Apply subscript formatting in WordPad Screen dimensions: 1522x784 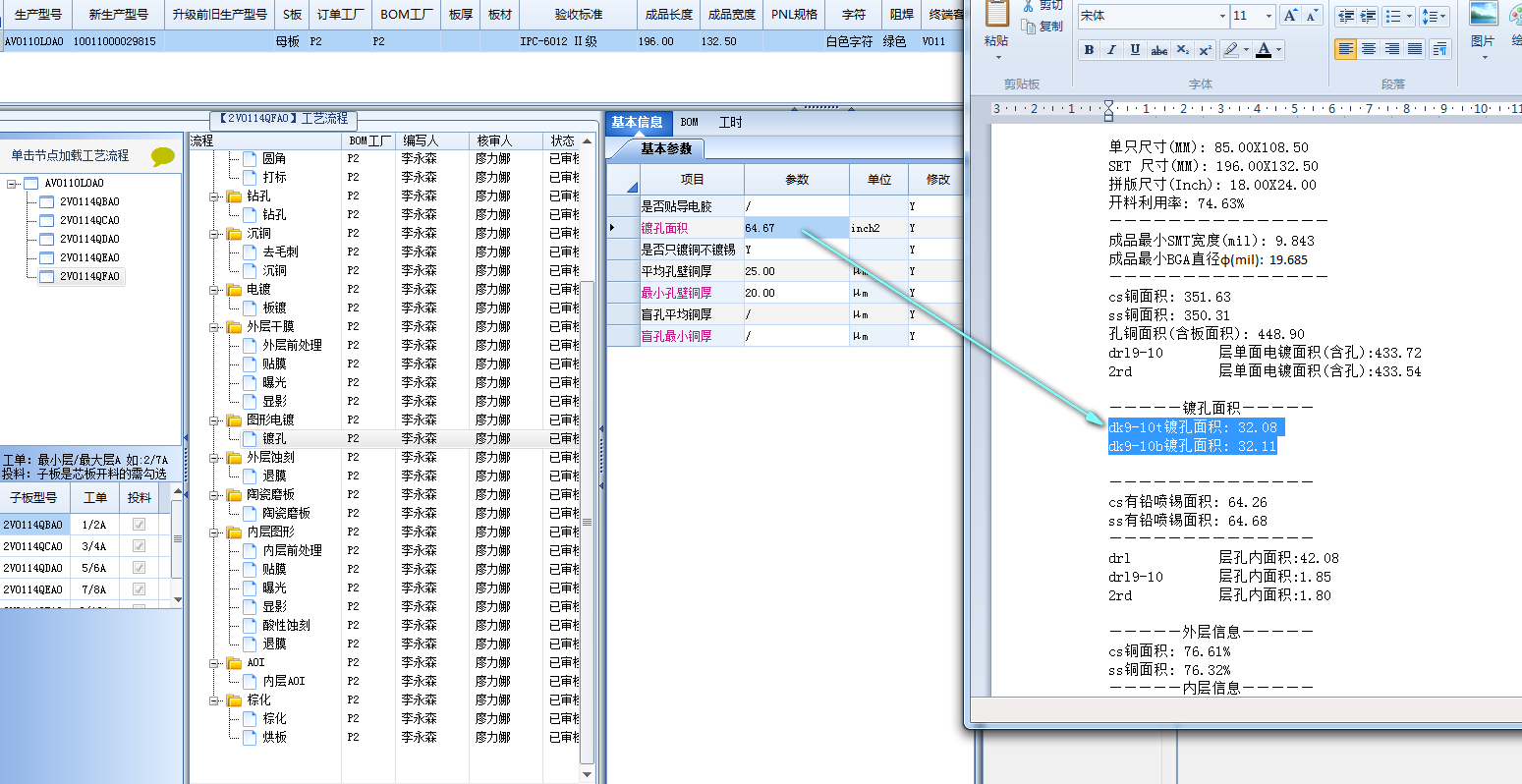[x=1182, y=50]
